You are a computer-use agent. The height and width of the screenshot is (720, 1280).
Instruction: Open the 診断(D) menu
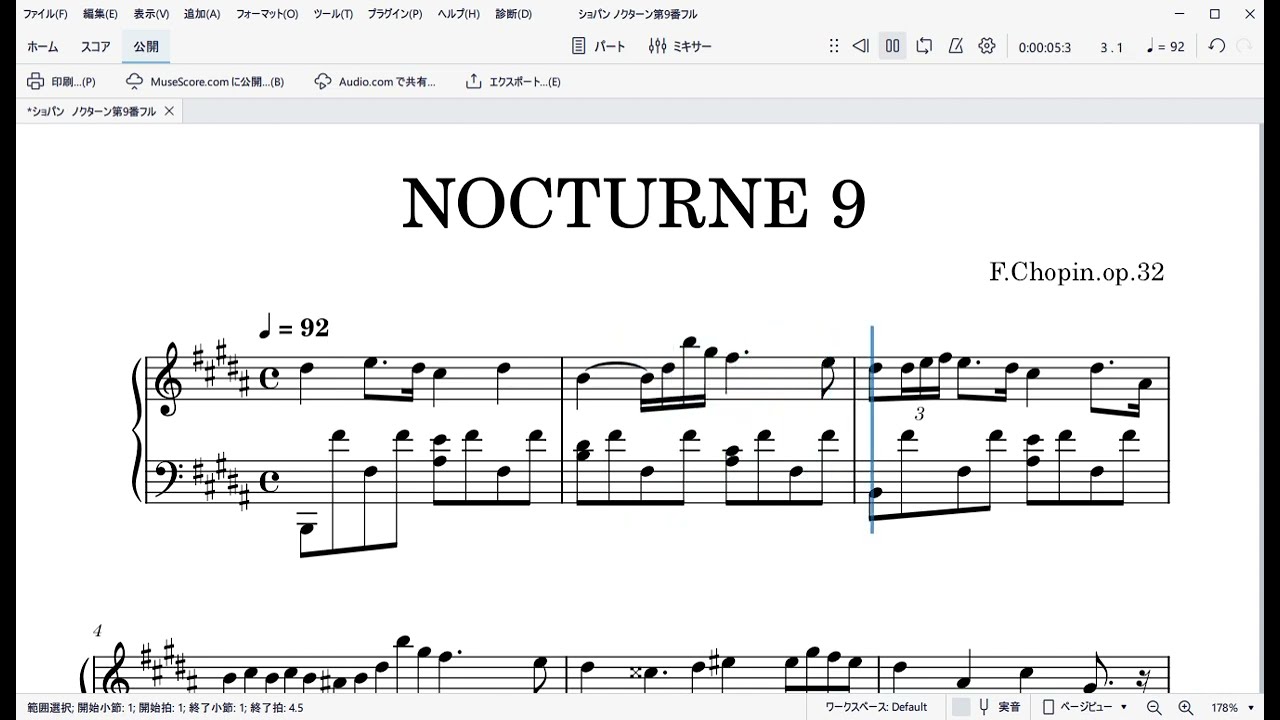tap(513, 14)
